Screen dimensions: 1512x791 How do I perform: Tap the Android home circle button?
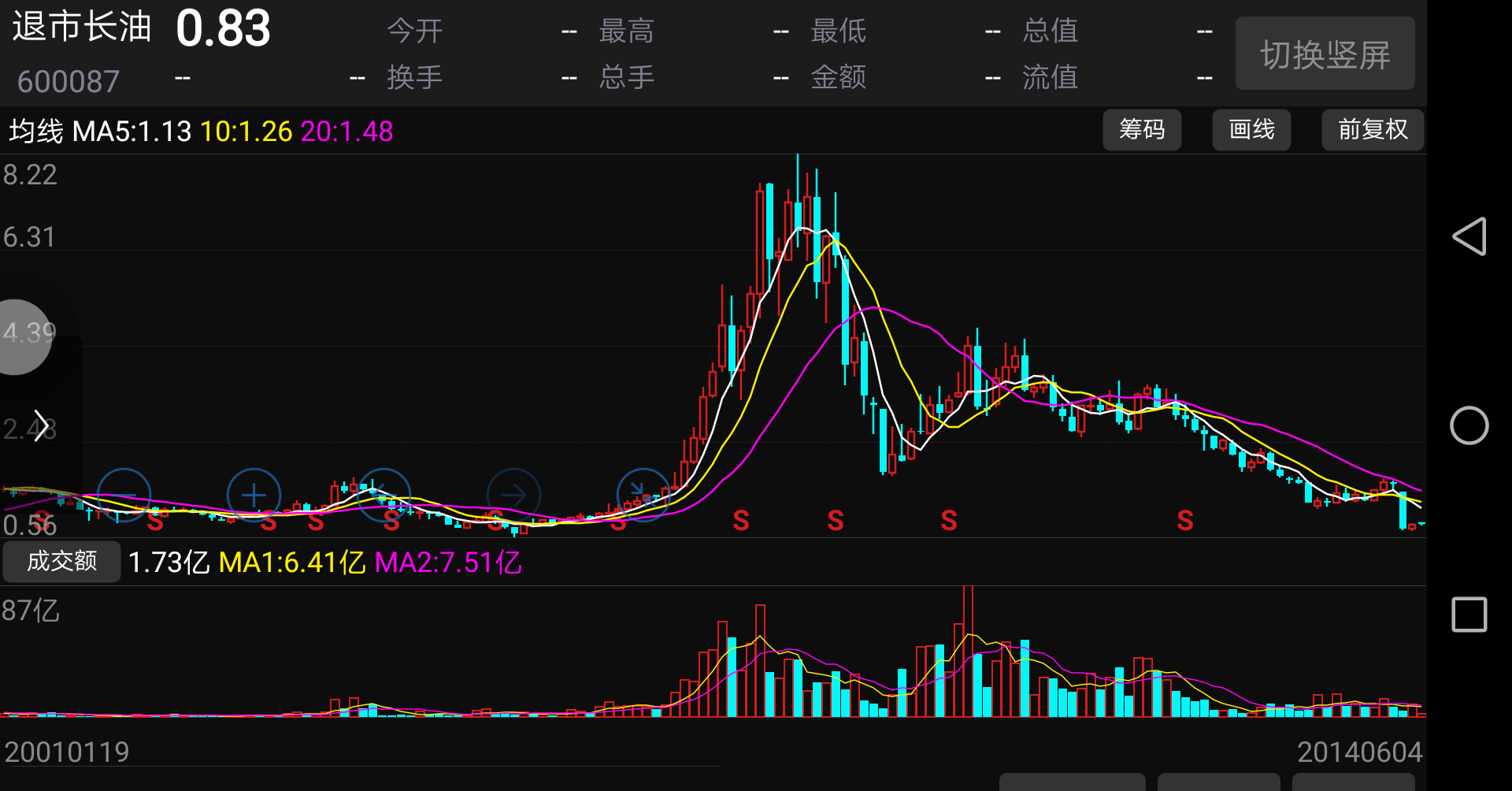point(1469,425)
